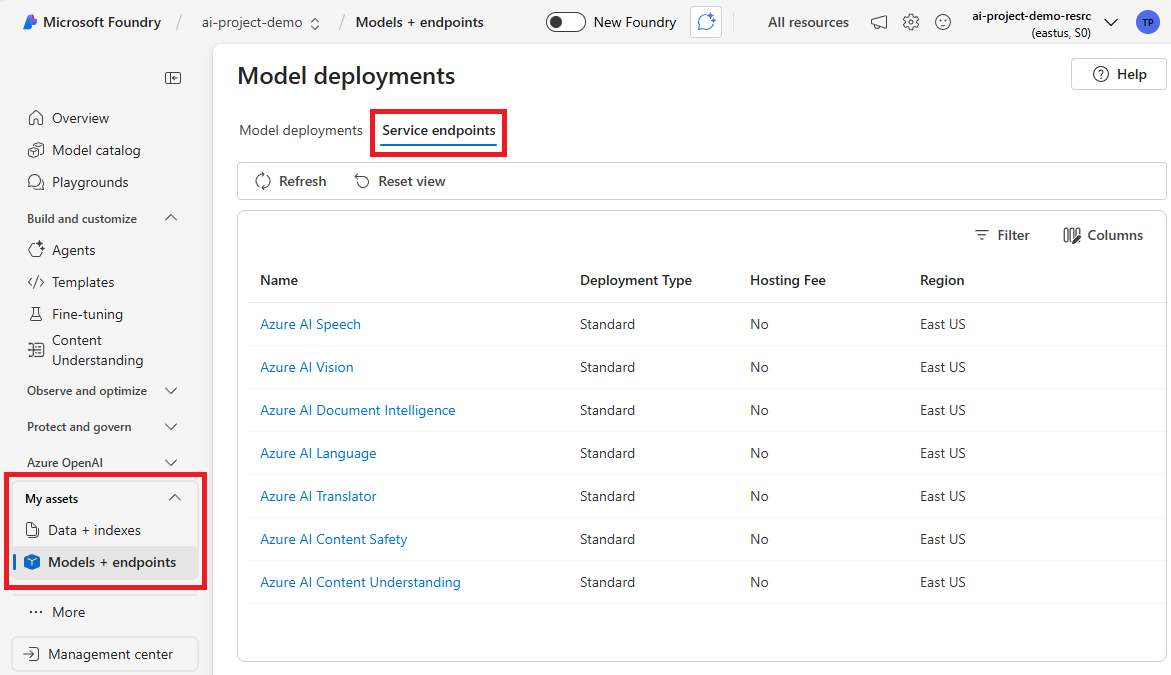Sort by the Region column header
Screen dimensions: 1171x675
click(x=942, y=281)
